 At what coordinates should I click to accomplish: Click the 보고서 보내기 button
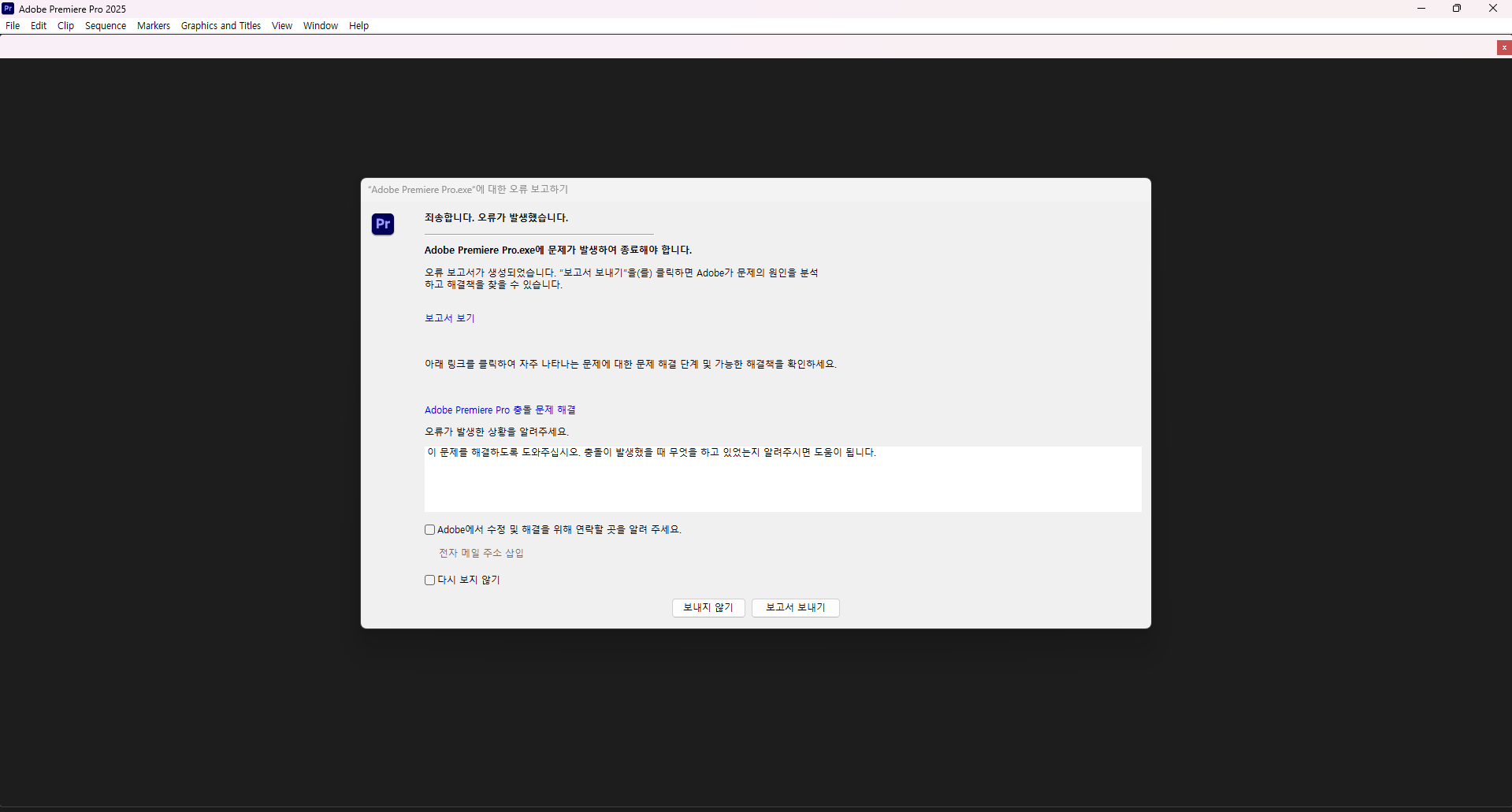point(794,607)
